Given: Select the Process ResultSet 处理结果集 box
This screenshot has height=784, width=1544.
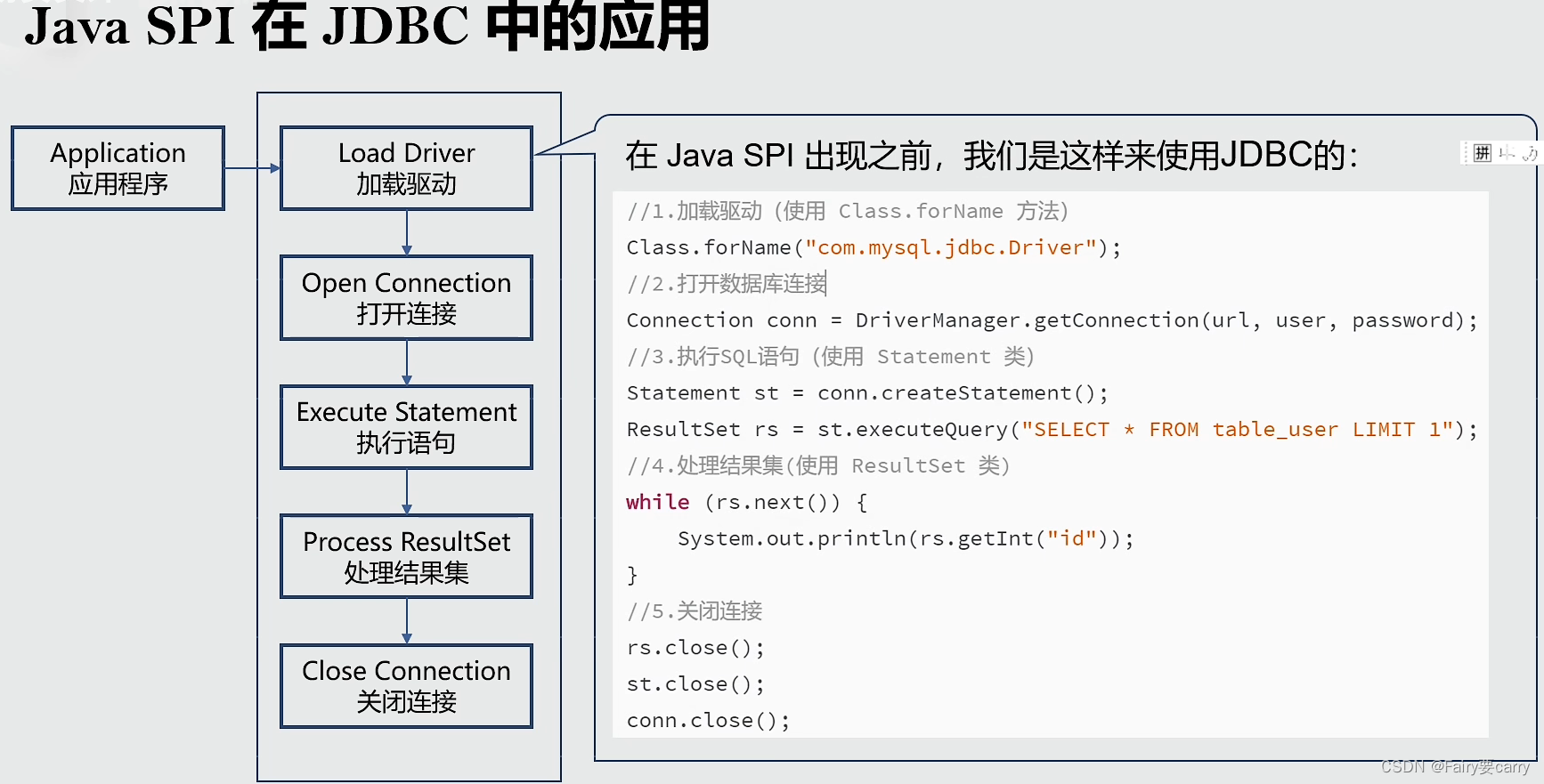Looking at the screenshot, I should [406, 556].
